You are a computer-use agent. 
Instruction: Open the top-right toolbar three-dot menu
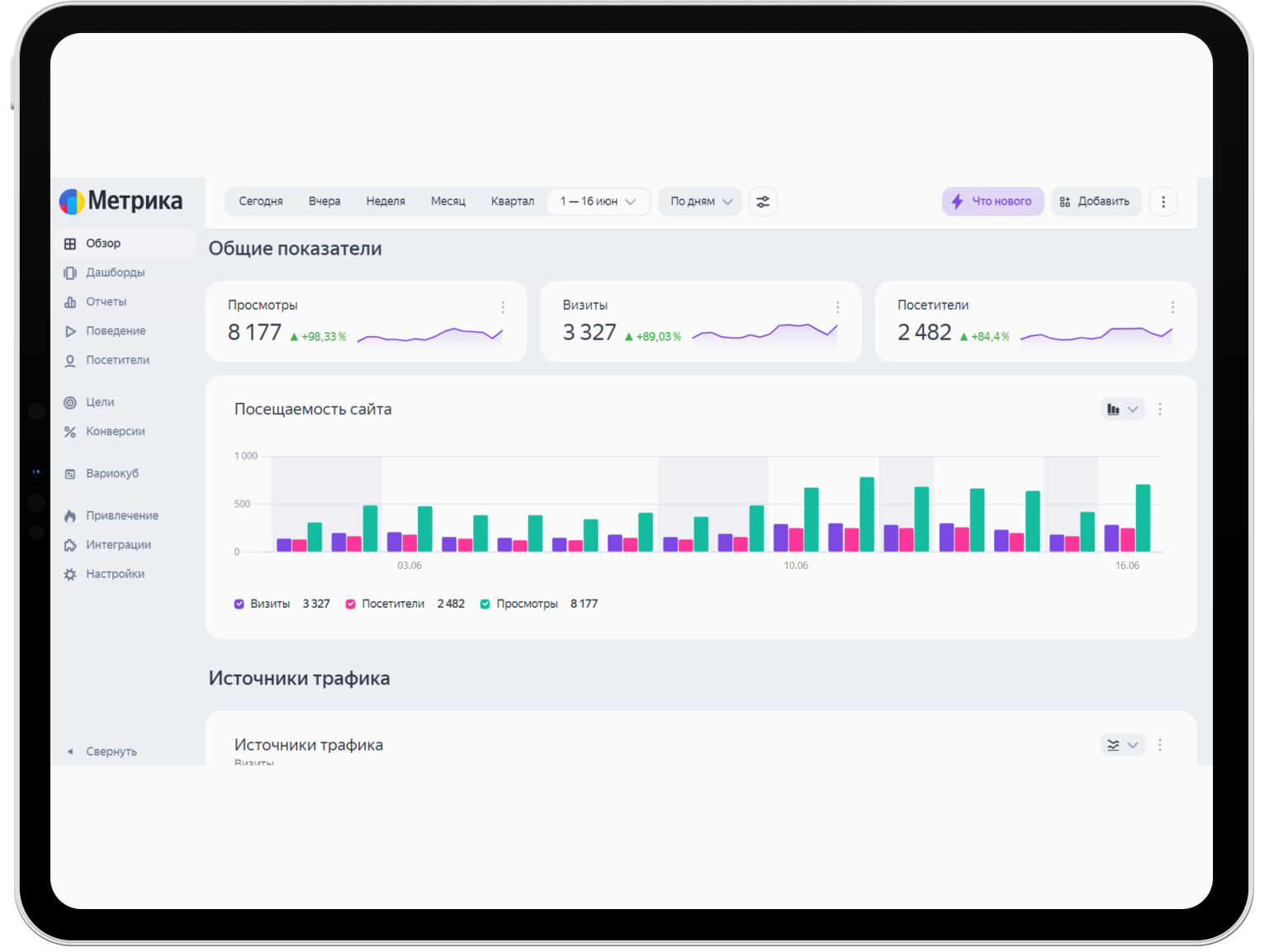(1163, 201)
